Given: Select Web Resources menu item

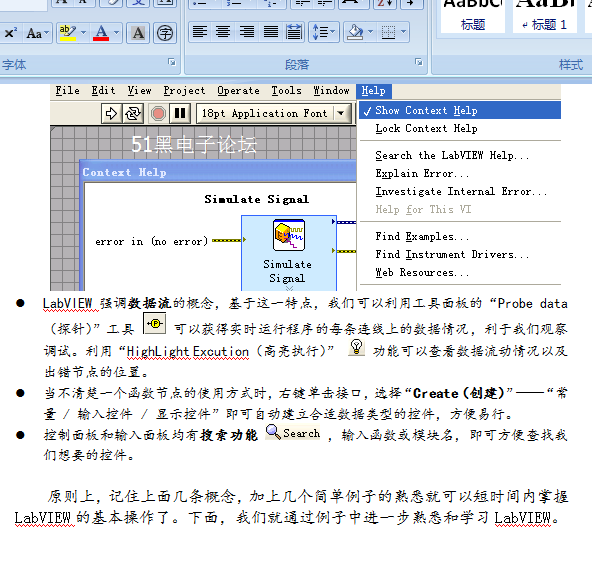Looking at the screenshot, I should (x=459, y=273).
